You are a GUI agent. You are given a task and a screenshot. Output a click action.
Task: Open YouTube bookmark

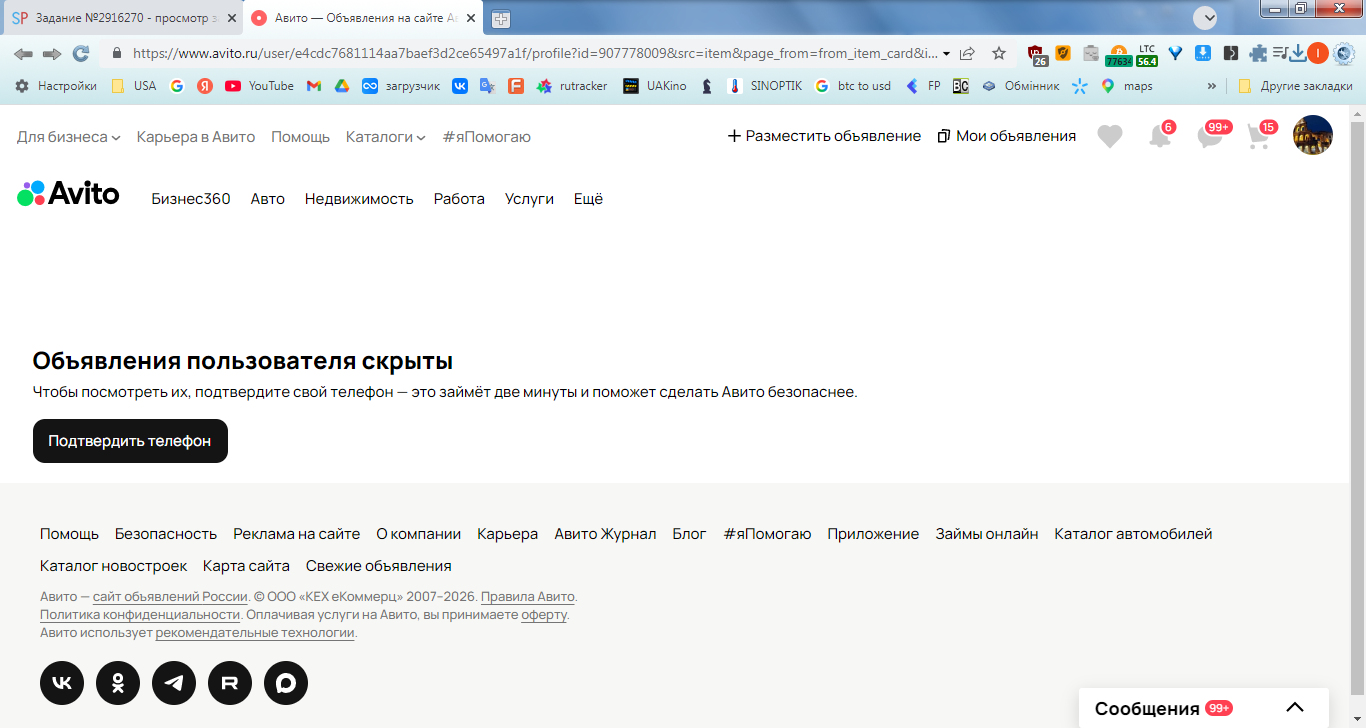[x=259, y=86]
